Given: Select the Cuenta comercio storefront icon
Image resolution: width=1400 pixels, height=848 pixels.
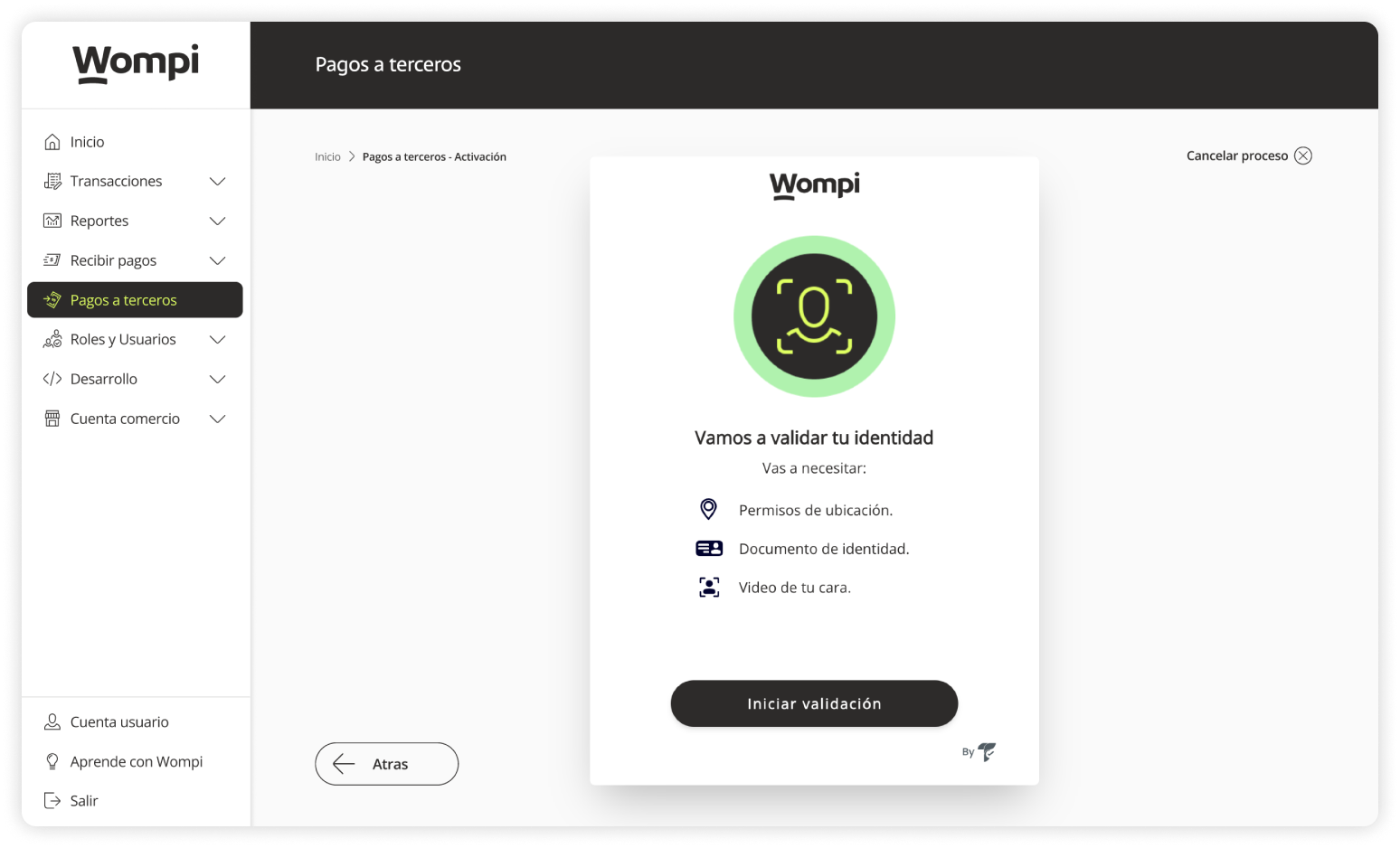Looking at the screenshot, I should [x=53, y=419].
